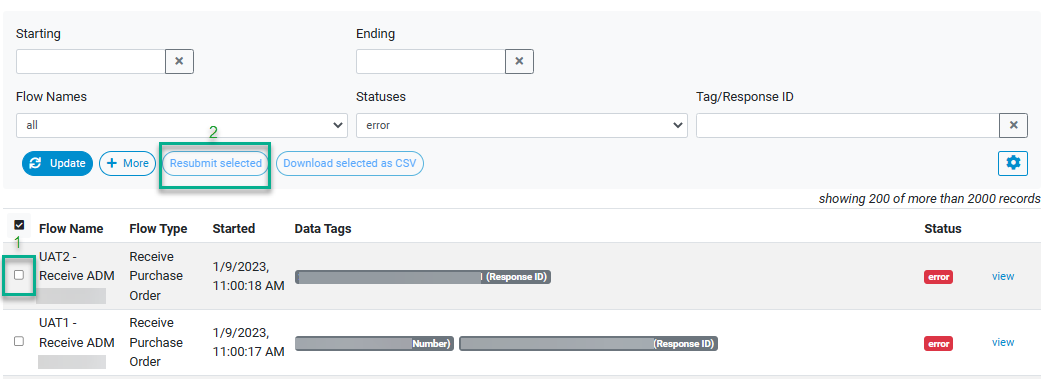
Task: Open view link for UAT1 row
Action: [x=1003, y=342]
